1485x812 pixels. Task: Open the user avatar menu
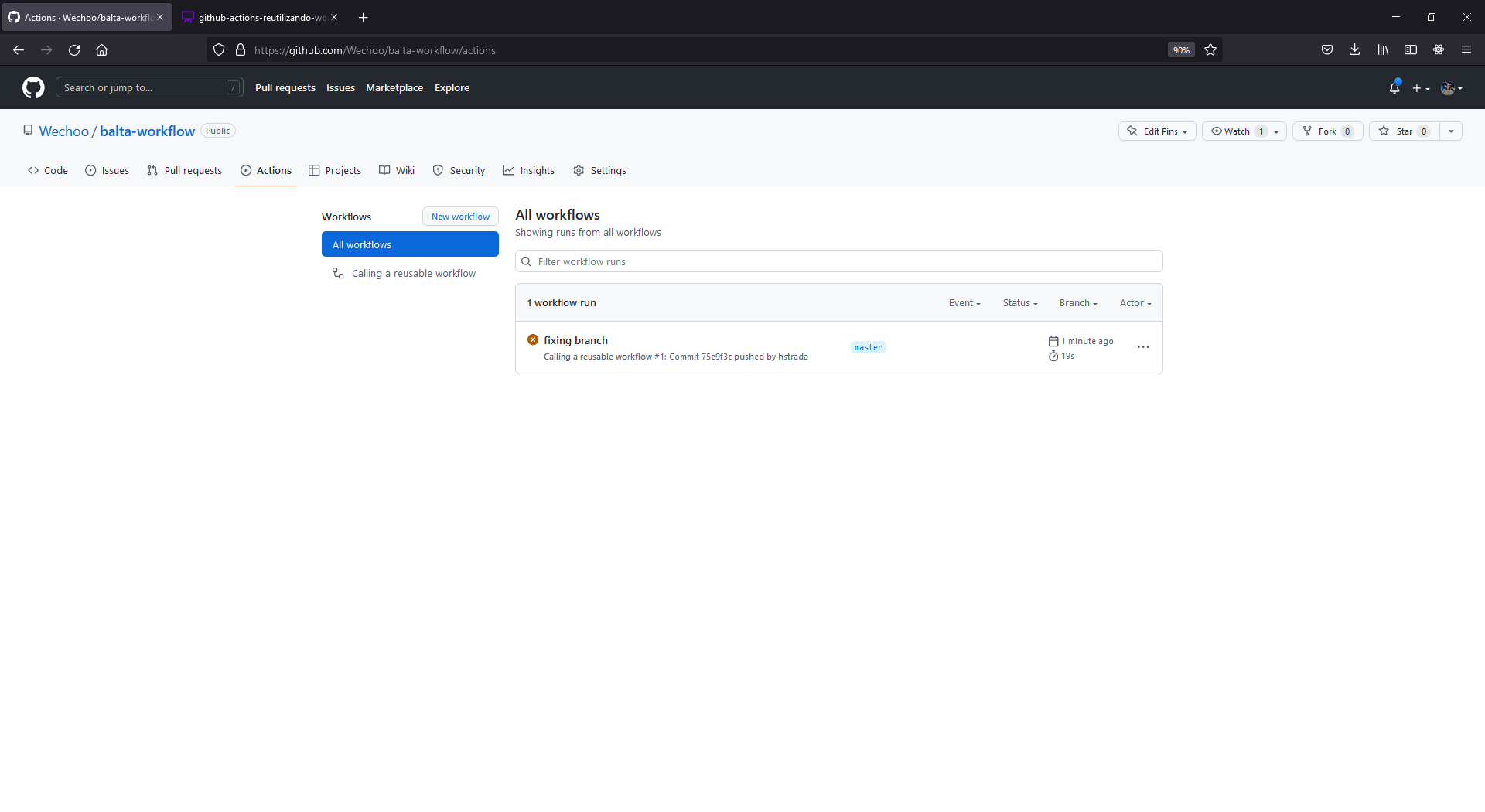(x=1452, y=88)
